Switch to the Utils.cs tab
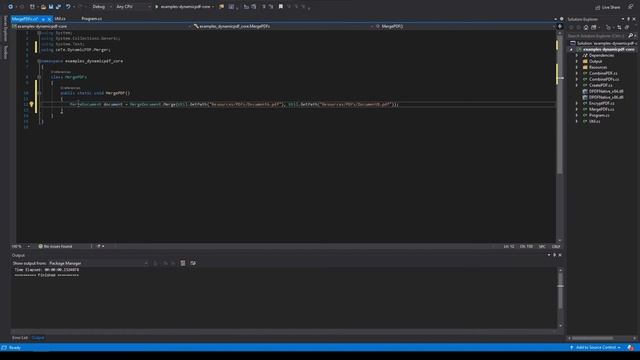Screen dimensions: 640x360 tap(60, 19)
